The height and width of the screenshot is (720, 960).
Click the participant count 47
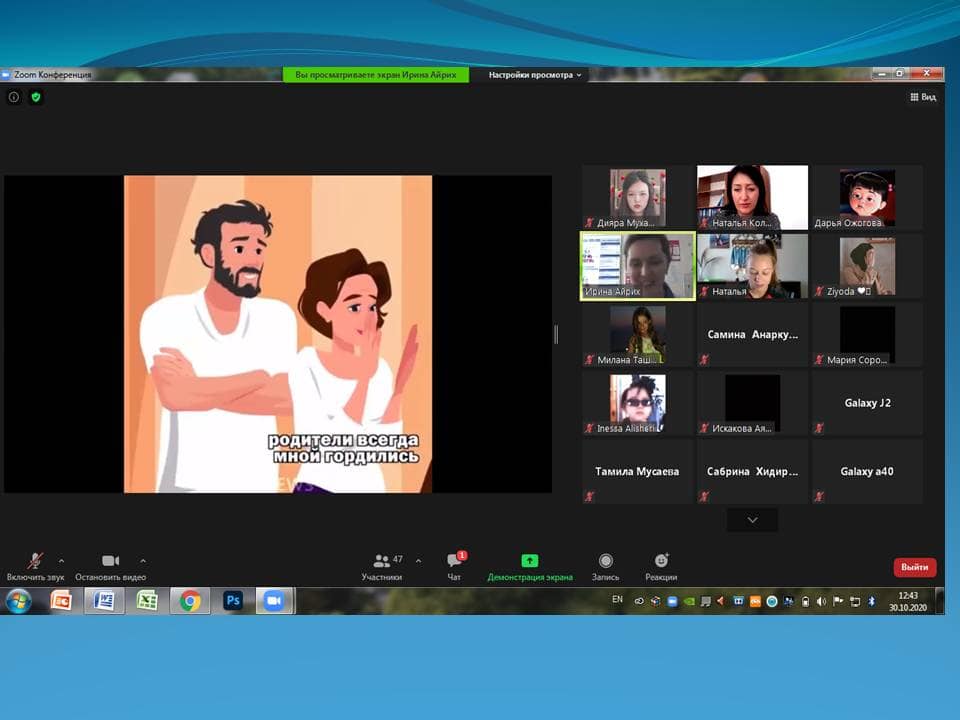pos(398,559)
